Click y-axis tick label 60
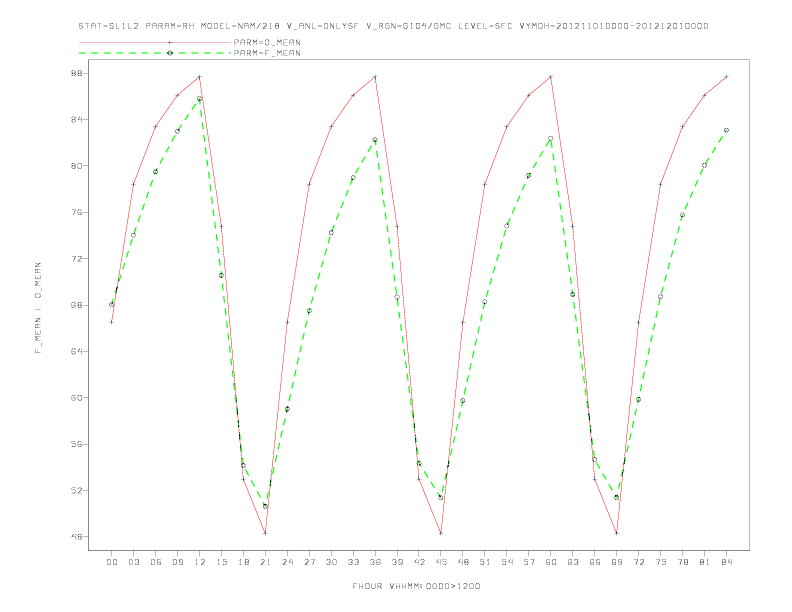 tap(76, 397)
